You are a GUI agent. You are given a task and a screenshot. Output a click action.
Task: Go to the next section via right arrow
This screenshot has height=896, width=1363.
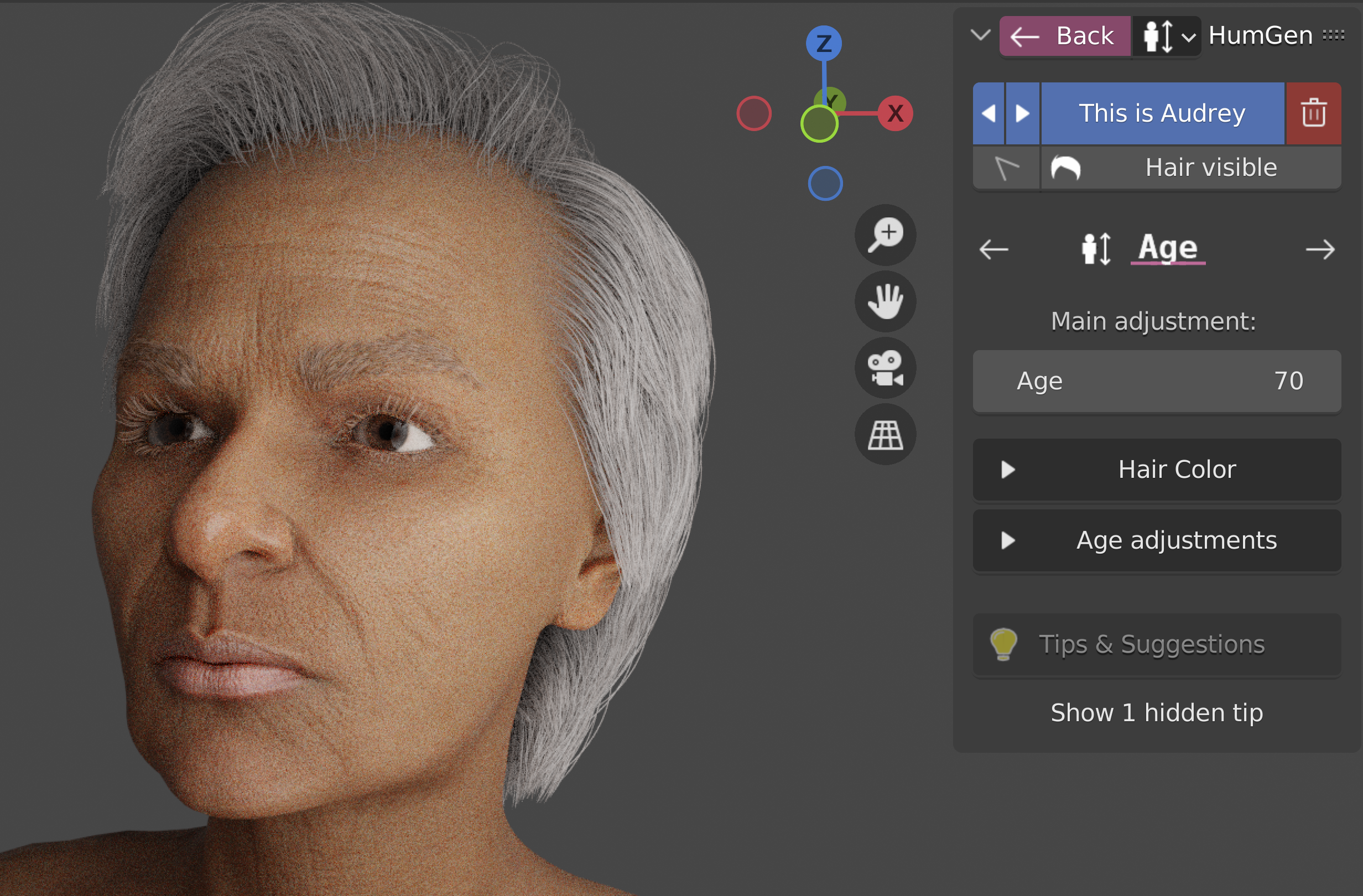(1320, 249)
